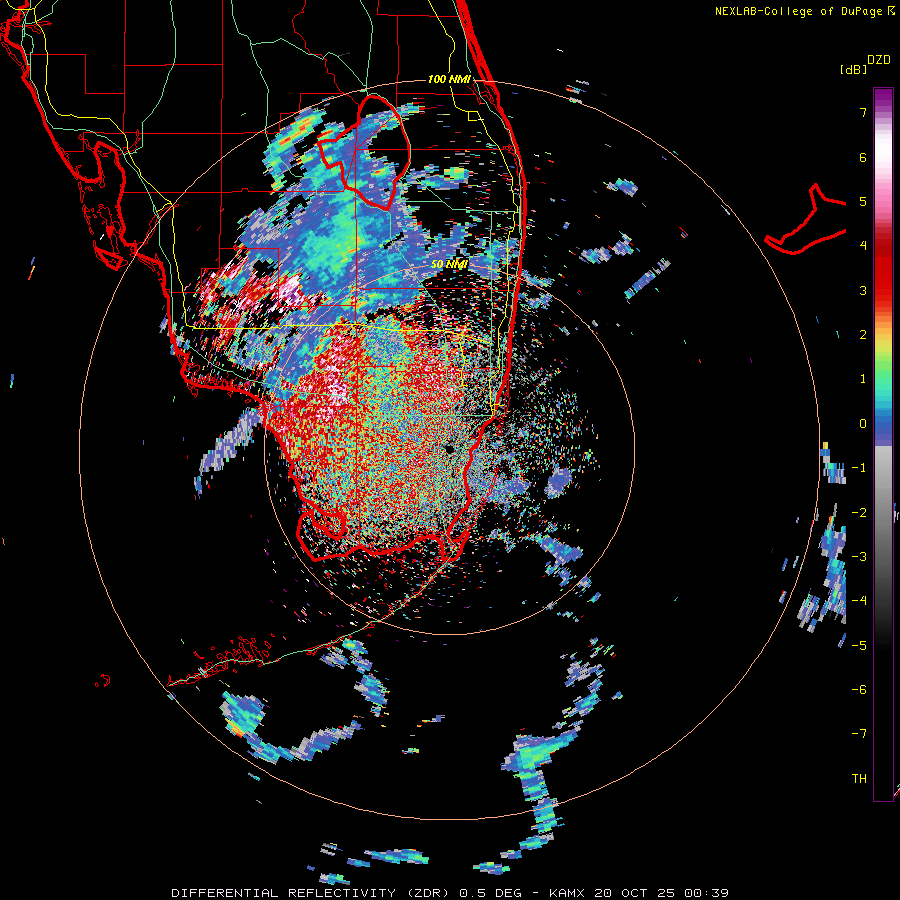Click the 5 value on color scale
This screenshot has height=900, width=900.
point(863,201)
